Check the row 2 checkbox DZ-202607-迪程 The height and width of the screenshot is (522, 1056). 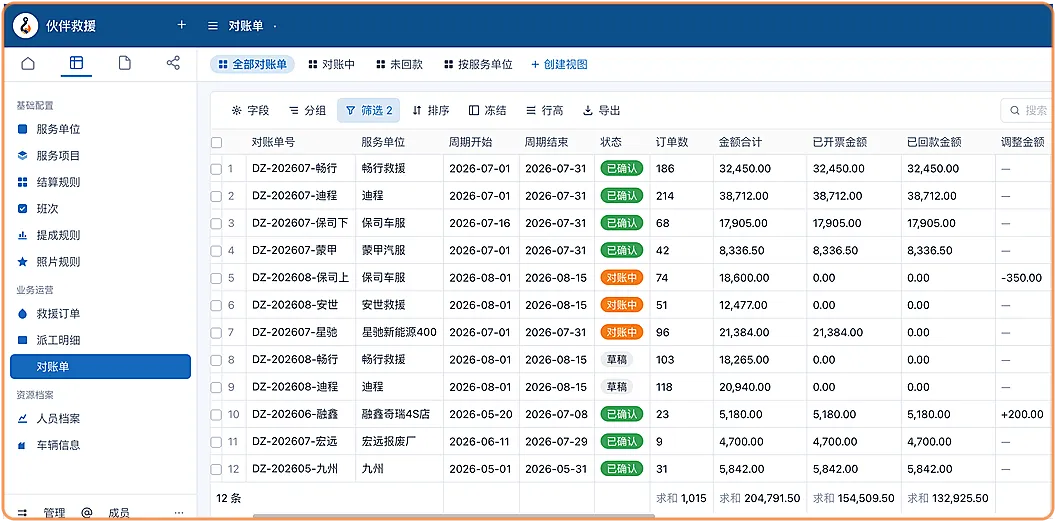point(216,196)
